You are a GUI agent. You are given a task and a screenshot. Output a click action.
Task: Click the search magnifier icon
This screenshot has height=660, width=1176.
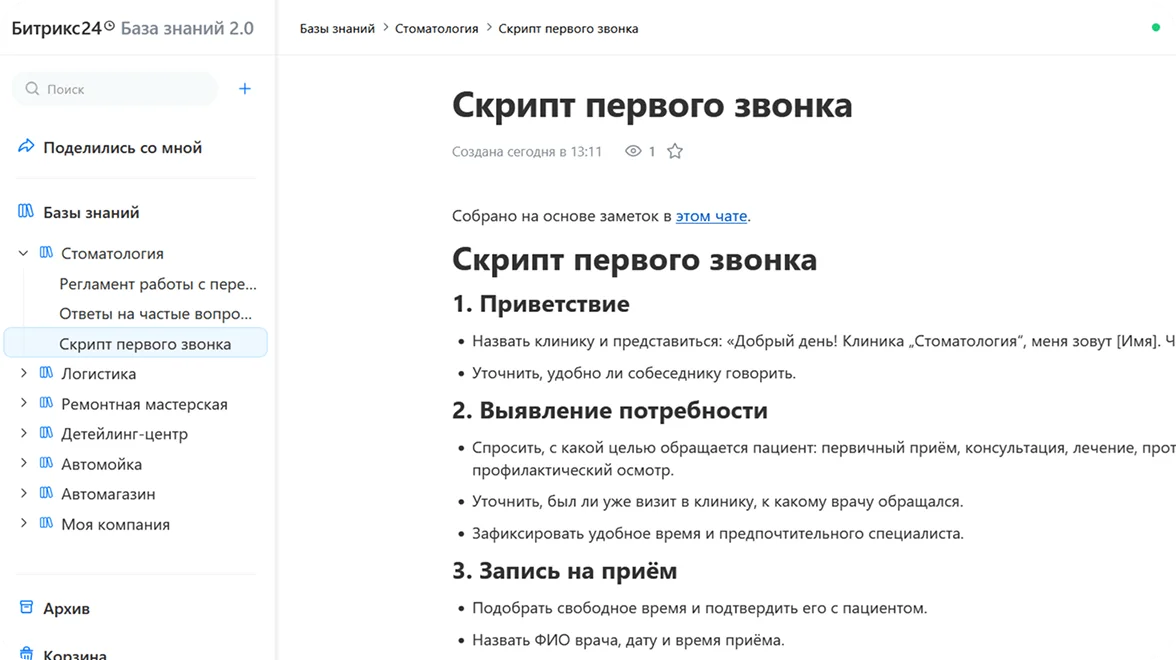[32, 88]
